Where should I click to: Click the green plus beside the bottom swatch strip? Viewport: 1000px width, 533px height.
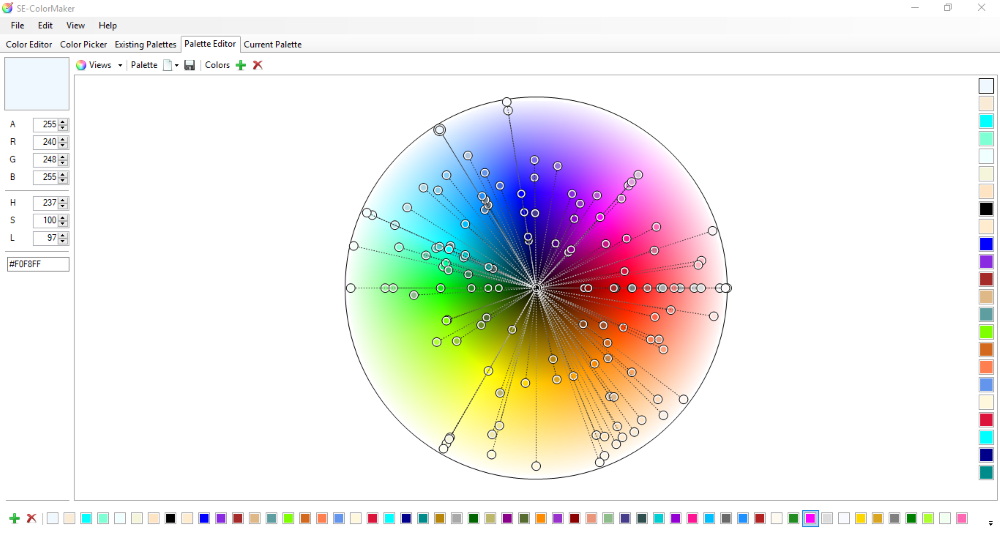click(14, 518)
